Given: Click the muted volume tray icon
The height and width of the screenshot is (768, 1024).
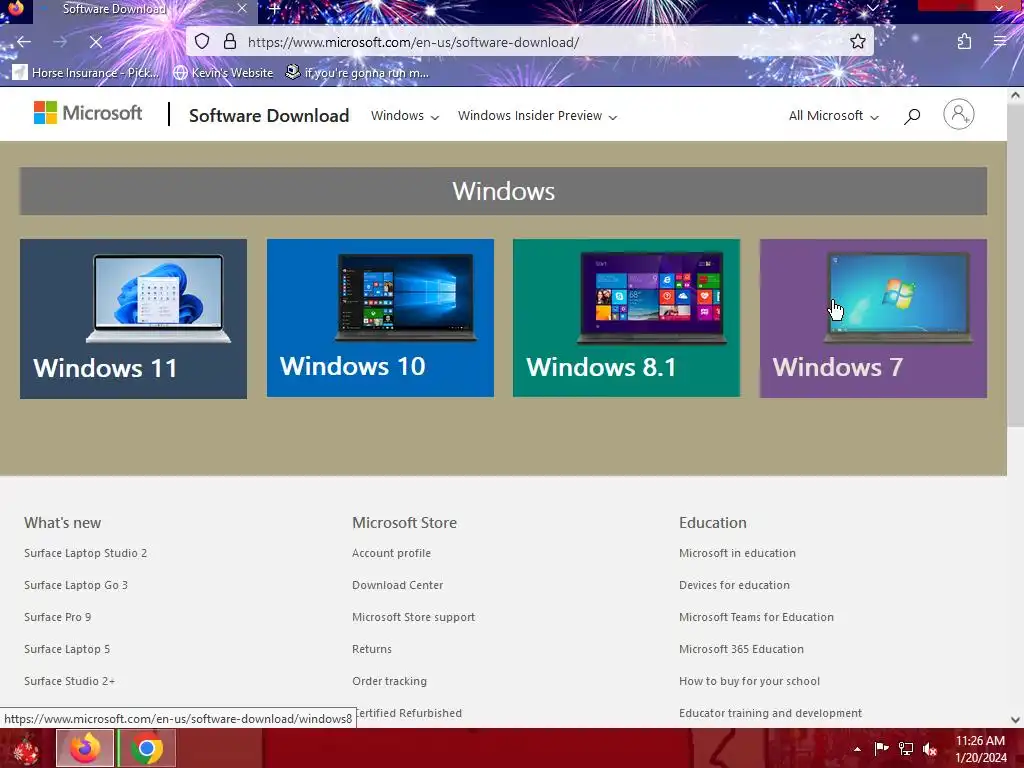Looking at the screenshot, I should 930,749.
